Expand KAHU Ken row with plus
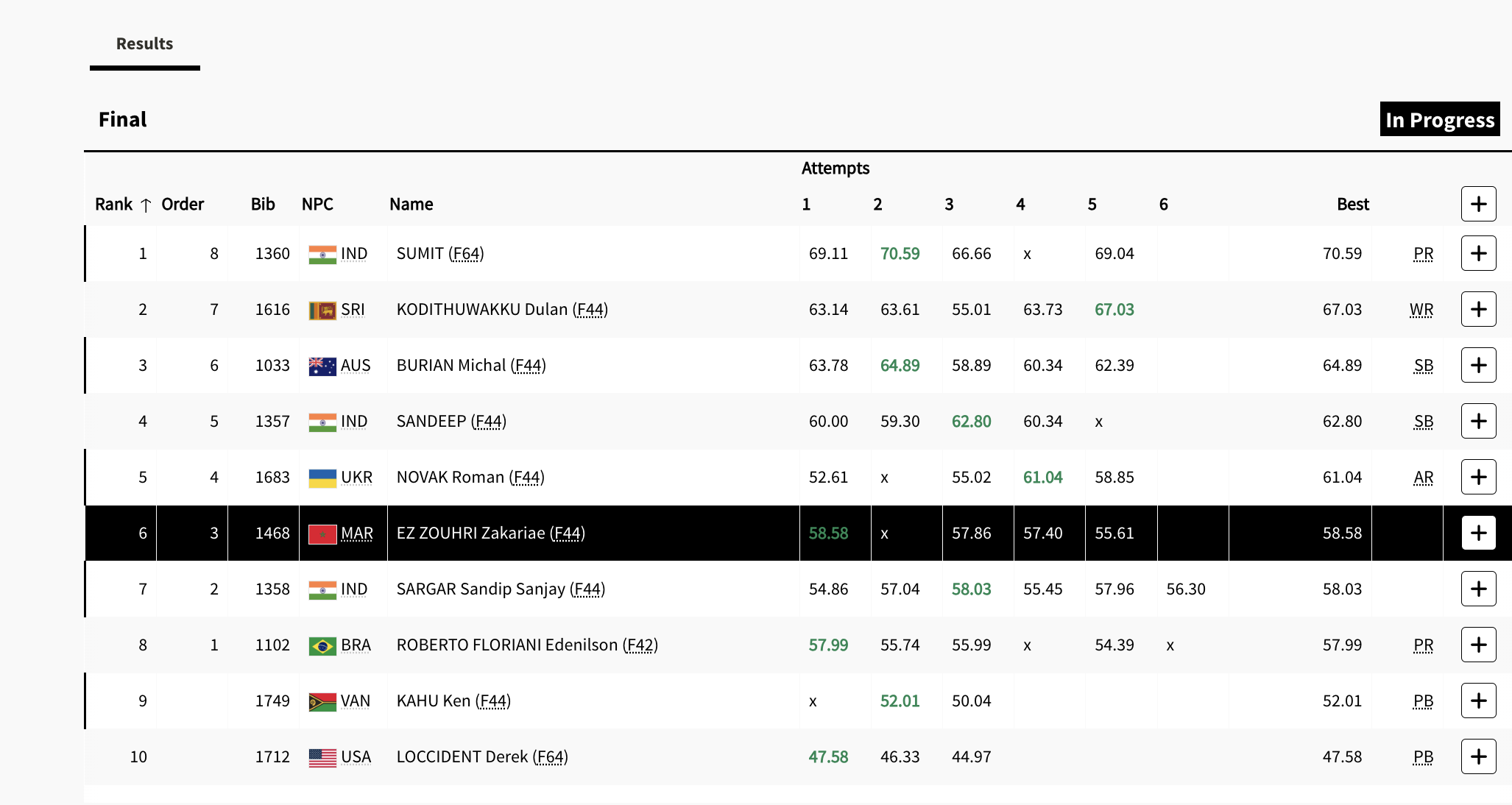 (1478, 701)
